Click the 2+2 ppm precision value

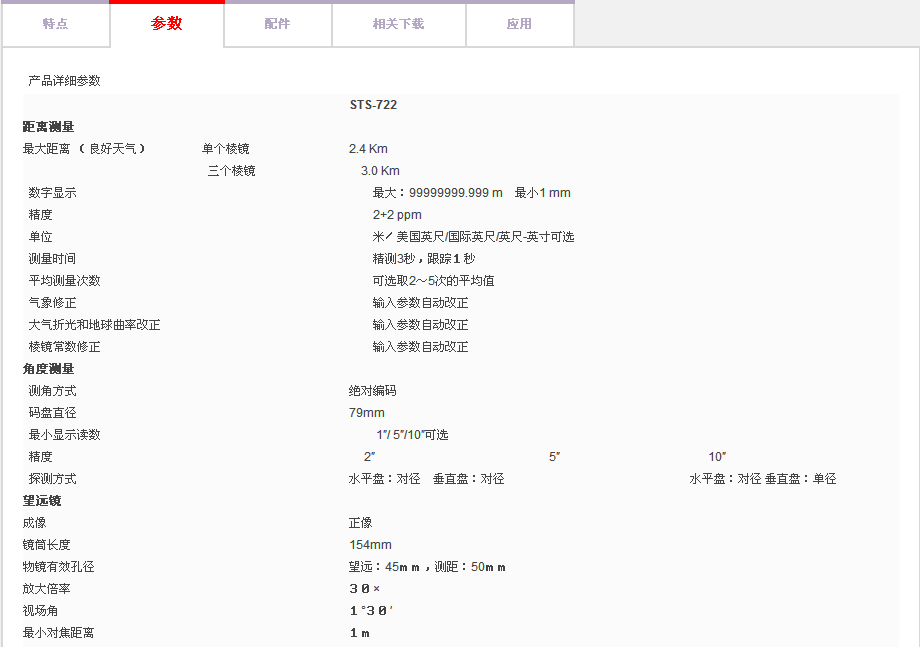pos(397,215)
